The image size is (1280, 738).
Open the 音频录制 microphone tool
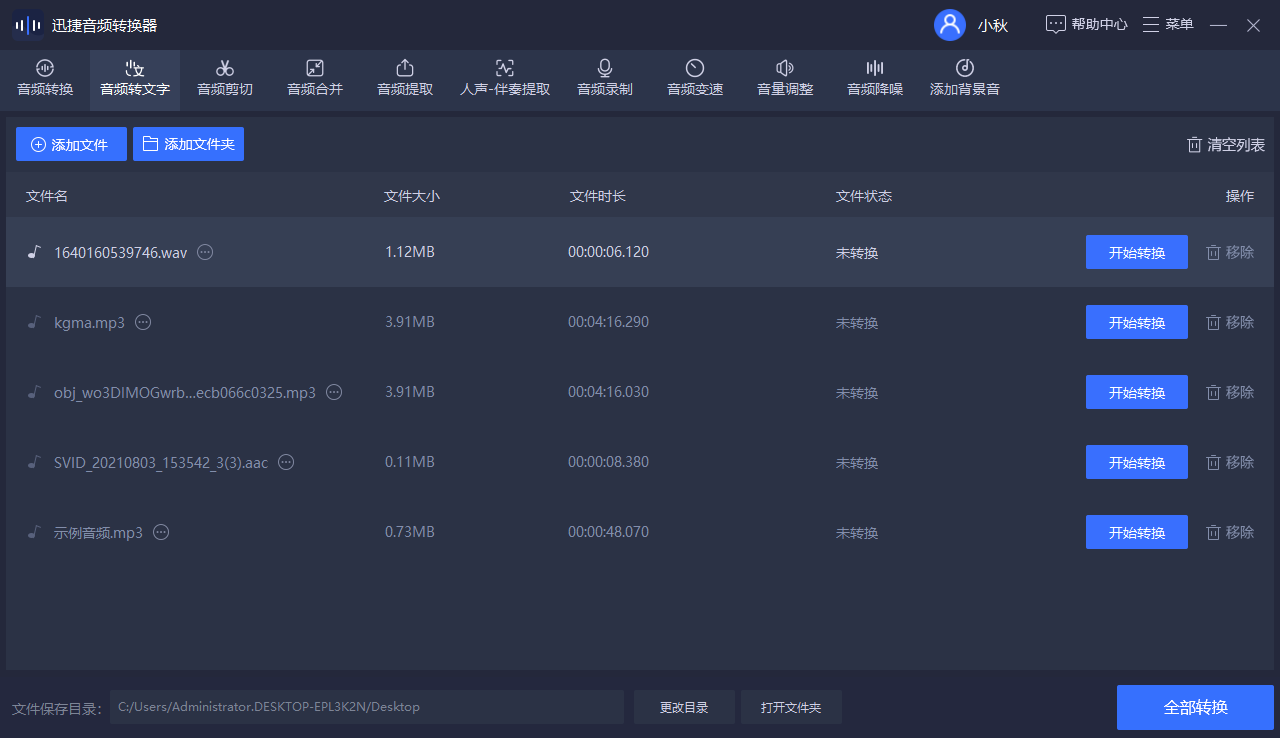tap(605, 78)
